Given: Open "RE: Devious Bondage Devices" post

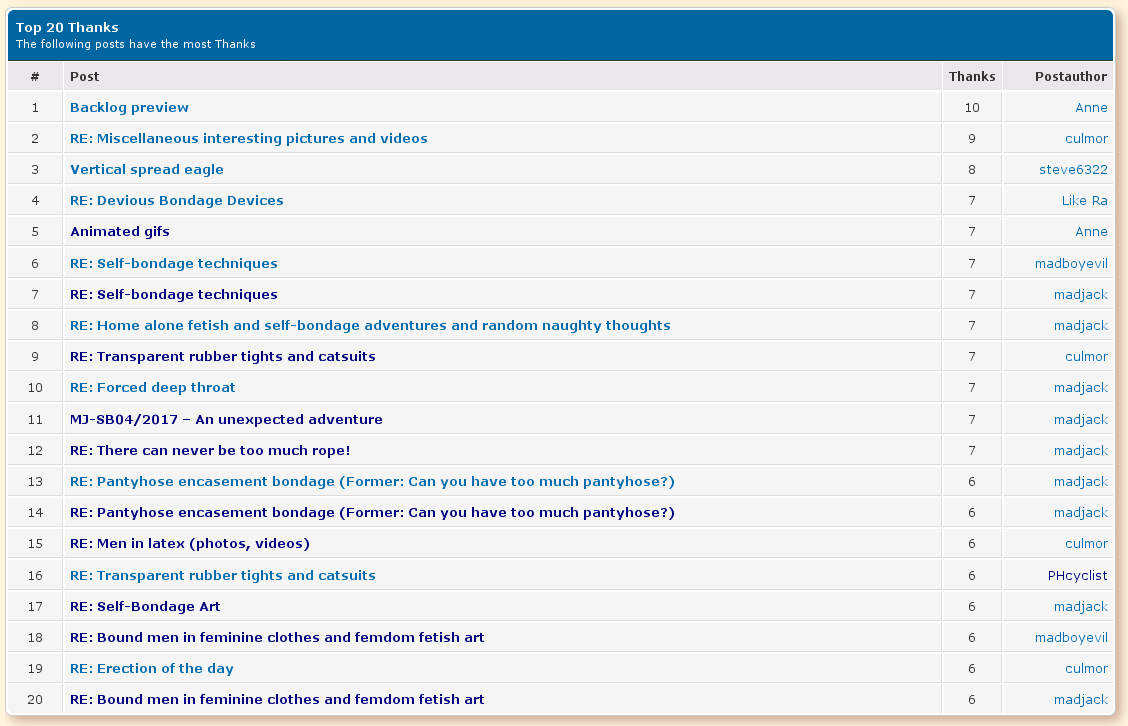Looking at the screenshot, I should 176,200.
